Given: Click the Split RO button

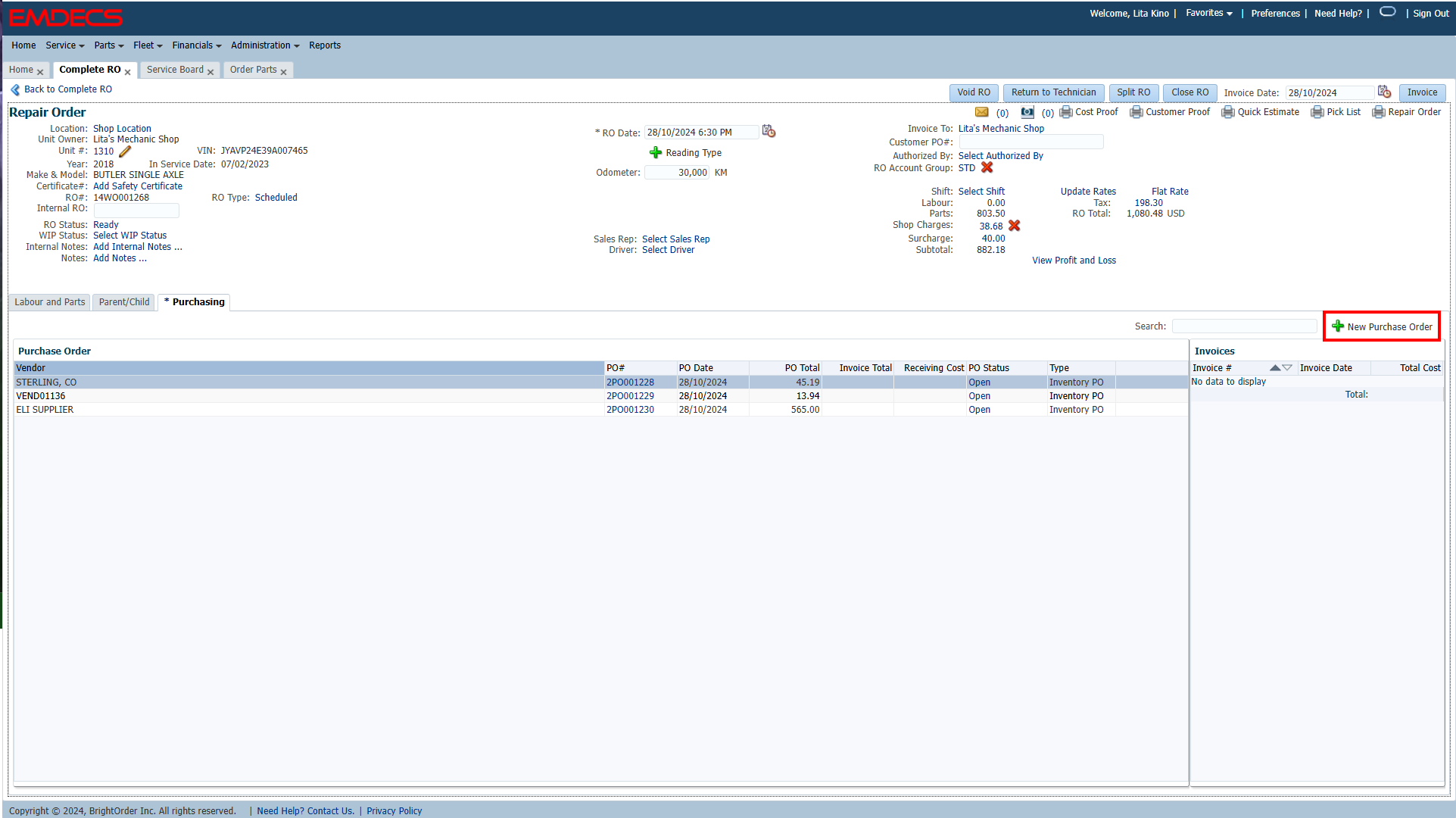Looking at the screenshot, I should pos(1133,92).
